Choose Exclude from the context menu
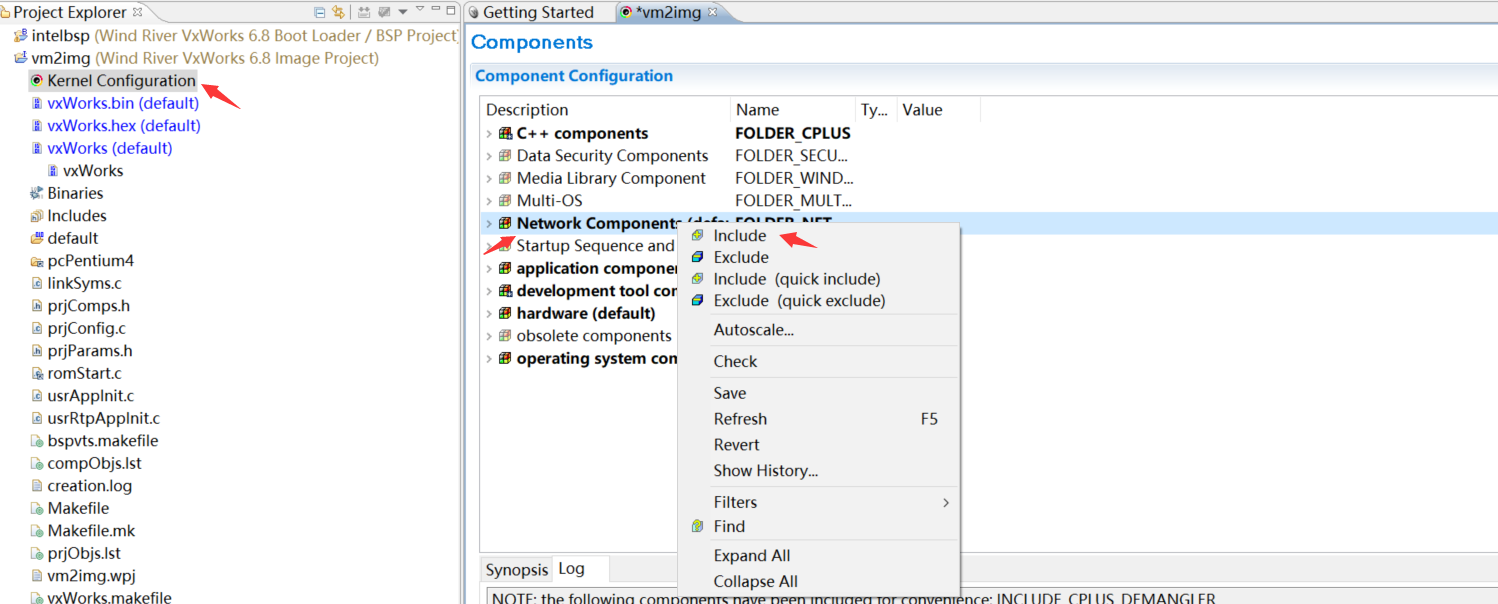Screen dimensions: 1498x604 pos(819,257)
